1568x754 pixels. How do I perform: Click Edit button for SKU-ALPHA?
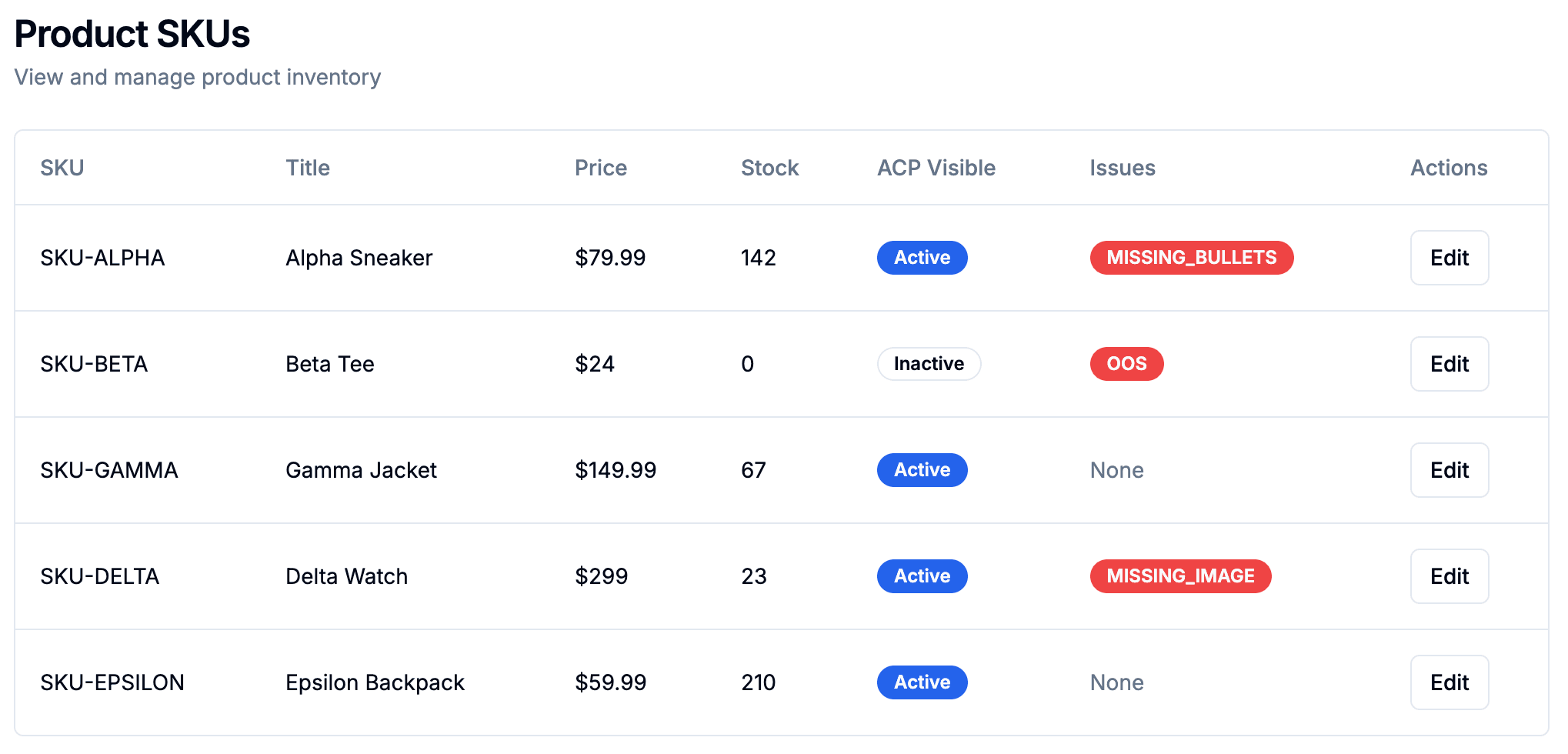tap(1449, 258)
